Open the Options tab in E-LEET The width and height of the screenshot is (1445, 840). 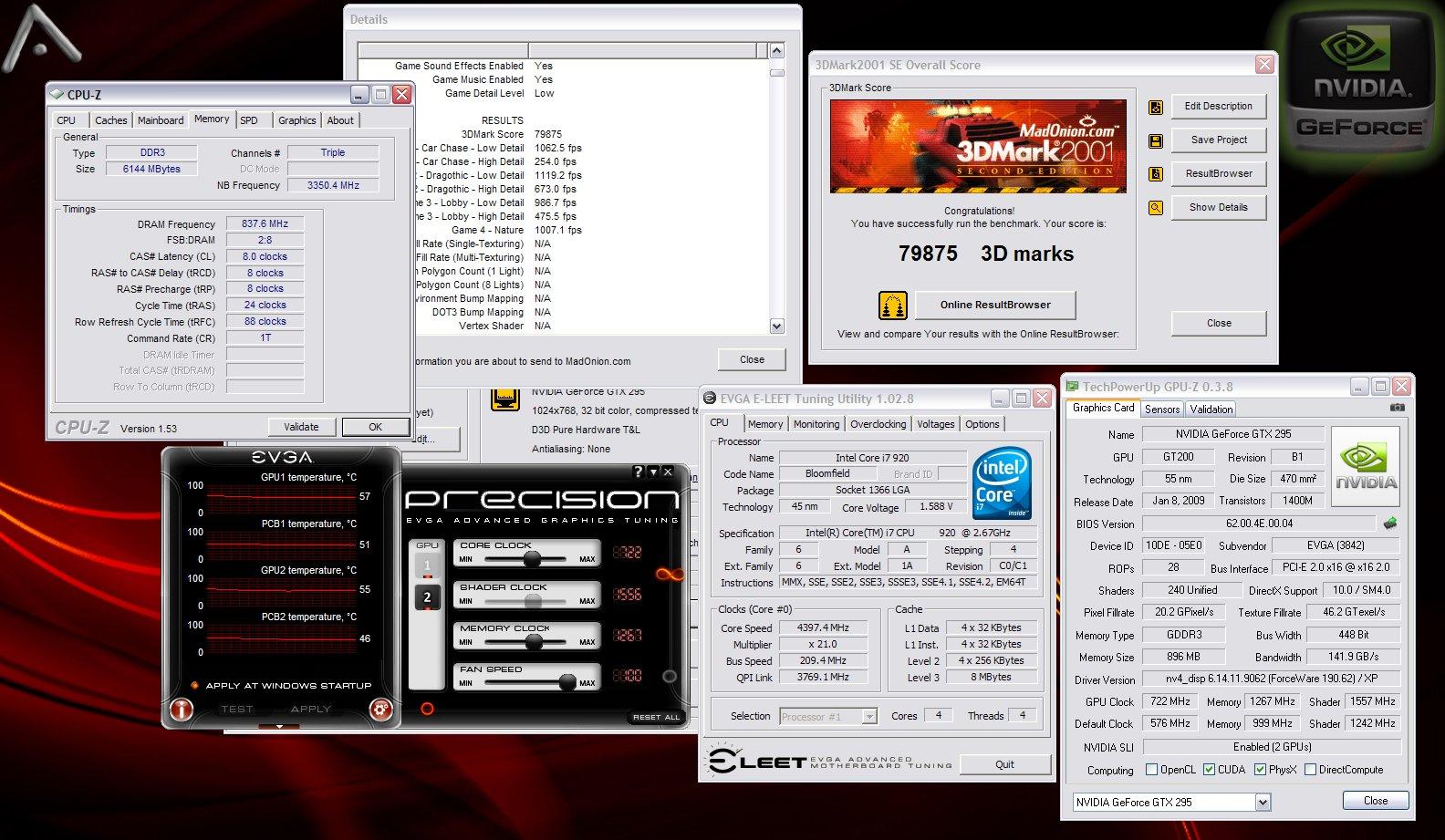(982, 424)
